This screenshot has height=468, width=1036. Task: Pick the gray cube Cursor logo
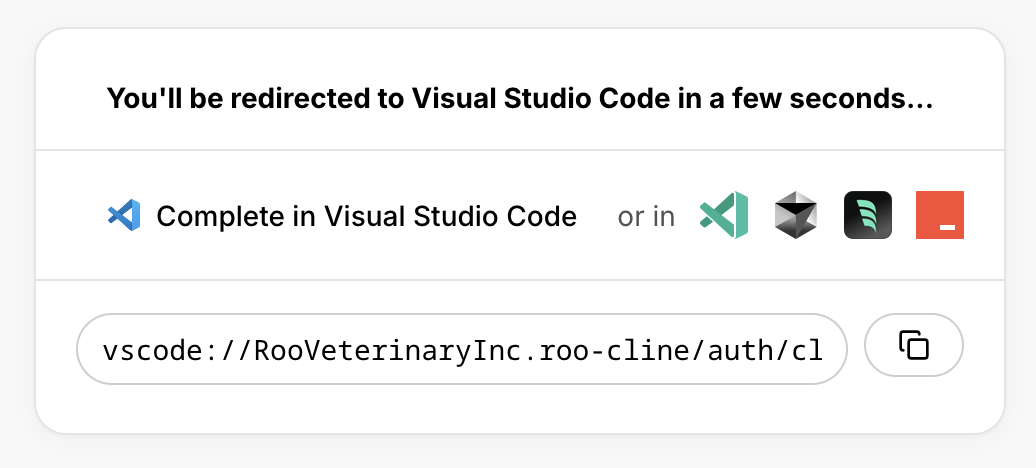(x=796, y=215)
